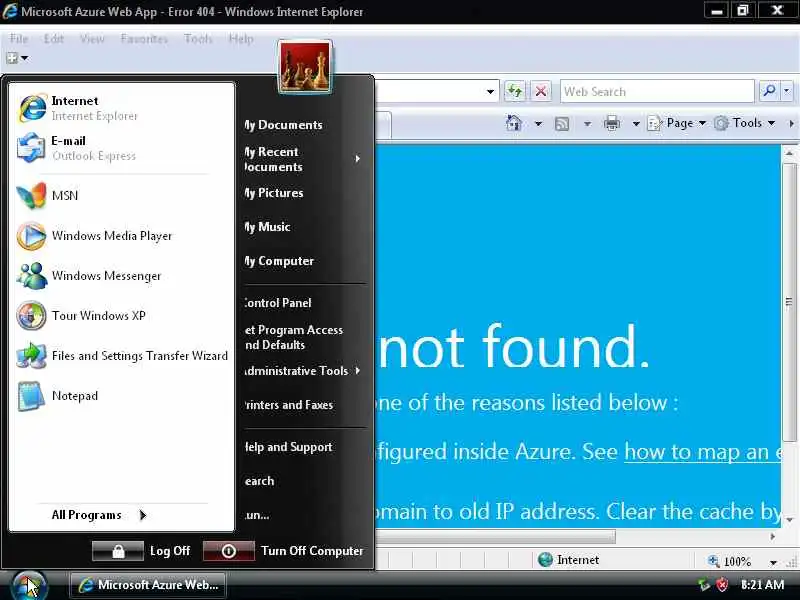Click the magnifier search button
The width and height of the screenshot is (800, 600).
click(769, 91)
